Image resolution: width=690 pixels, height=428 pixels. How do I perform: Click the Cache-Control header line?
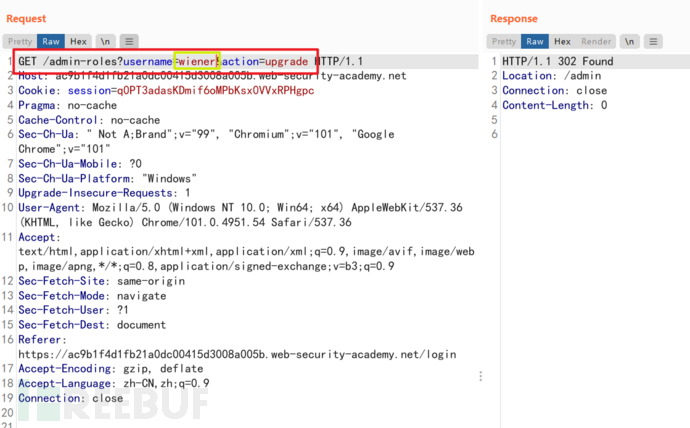point(89,120)
